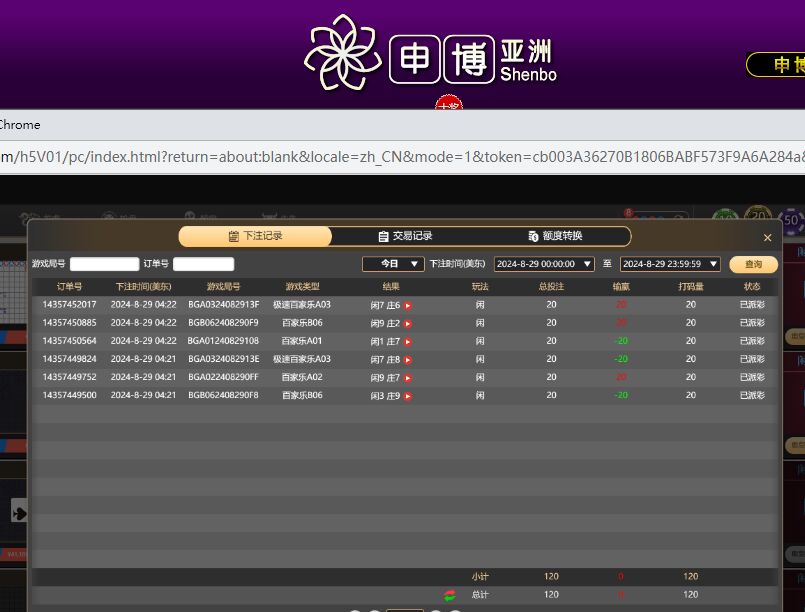Click the 游戏局号 input field
The height and width of the screenshot is (612, 805).
pyautogui.click(x=104, y=264)
